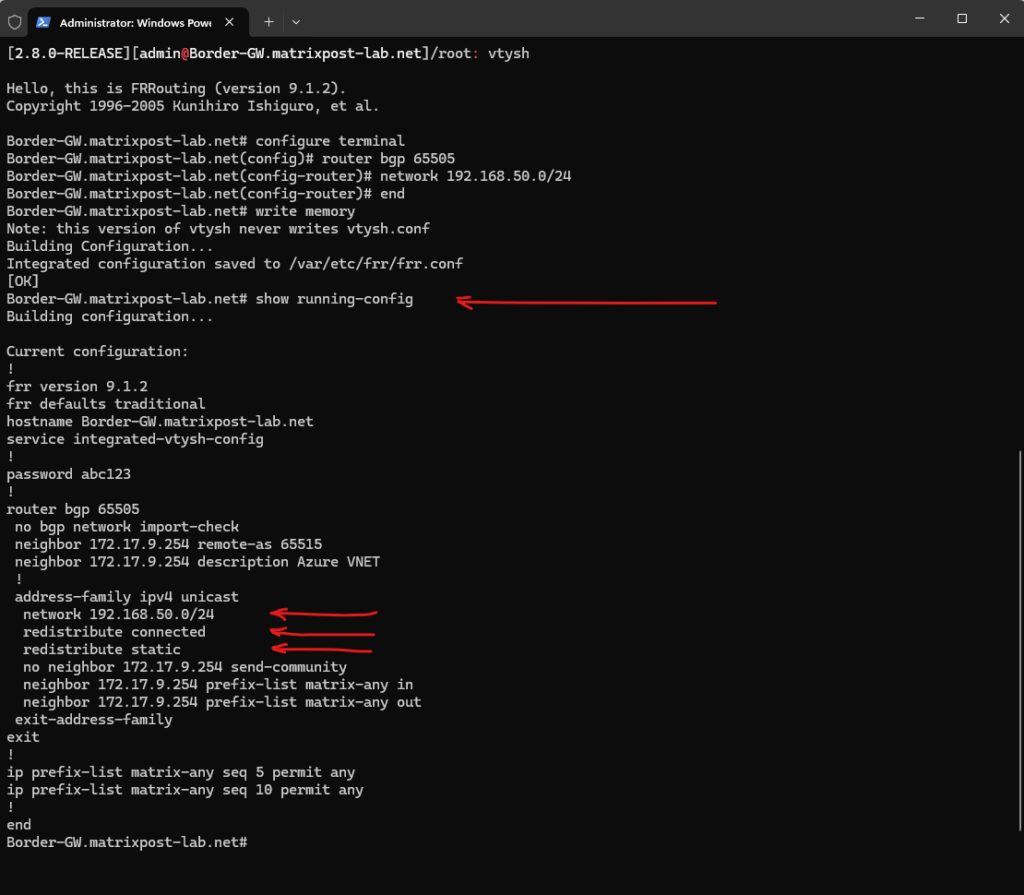Click the 'ip prefix-list matrix-any seq 5' line

(181, 773)
